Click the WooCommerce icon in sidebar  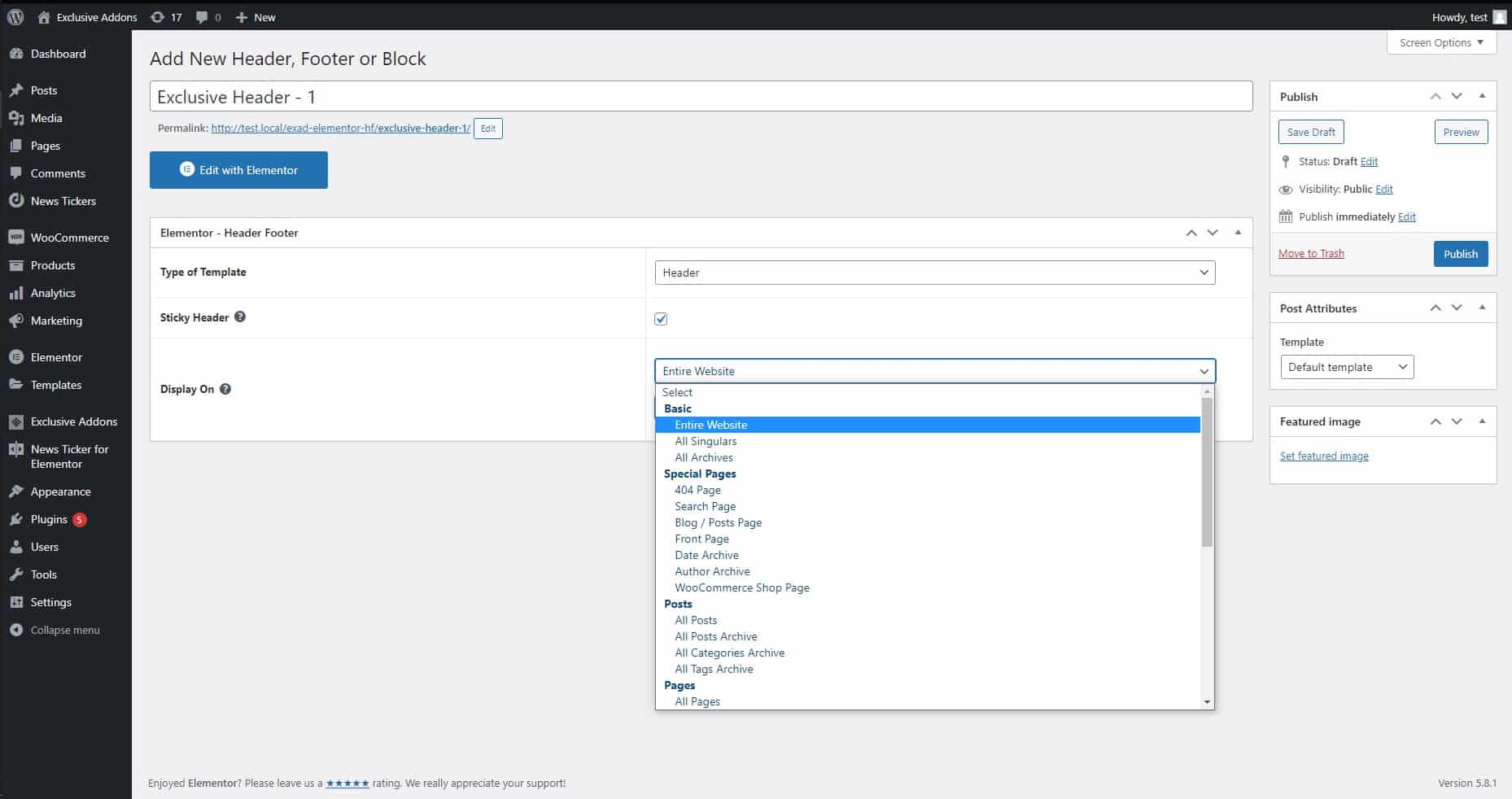click(x=16, y=238)
